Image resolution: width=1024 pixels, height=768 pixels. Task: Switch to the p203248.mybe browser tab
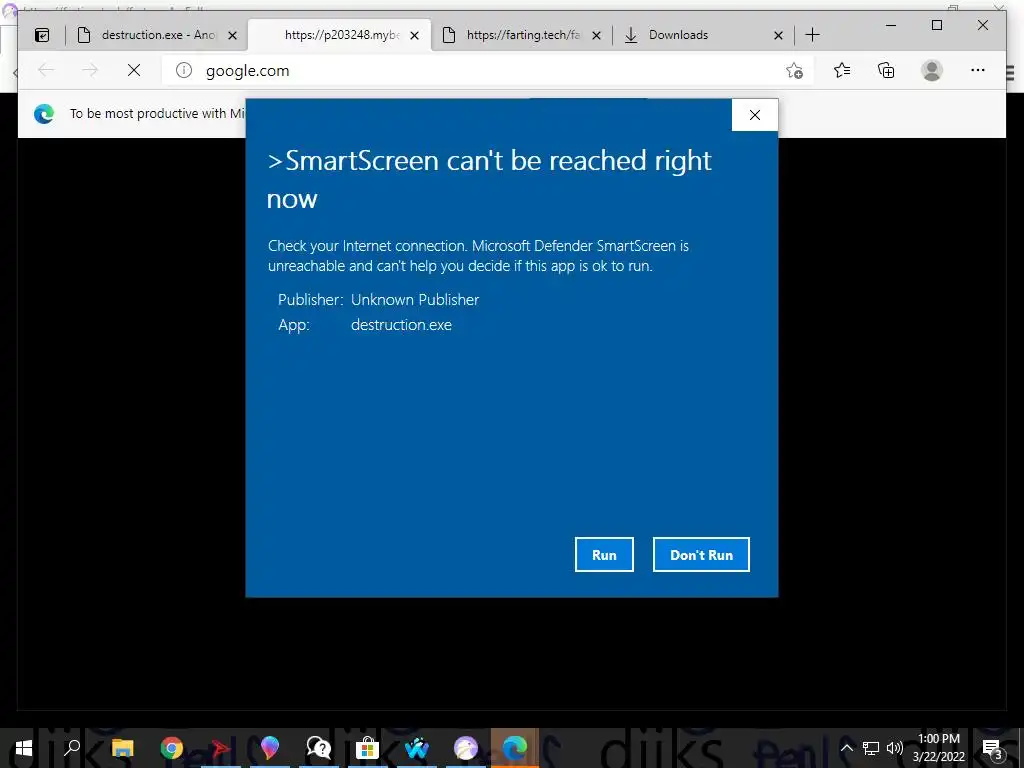tap(340, 35)
